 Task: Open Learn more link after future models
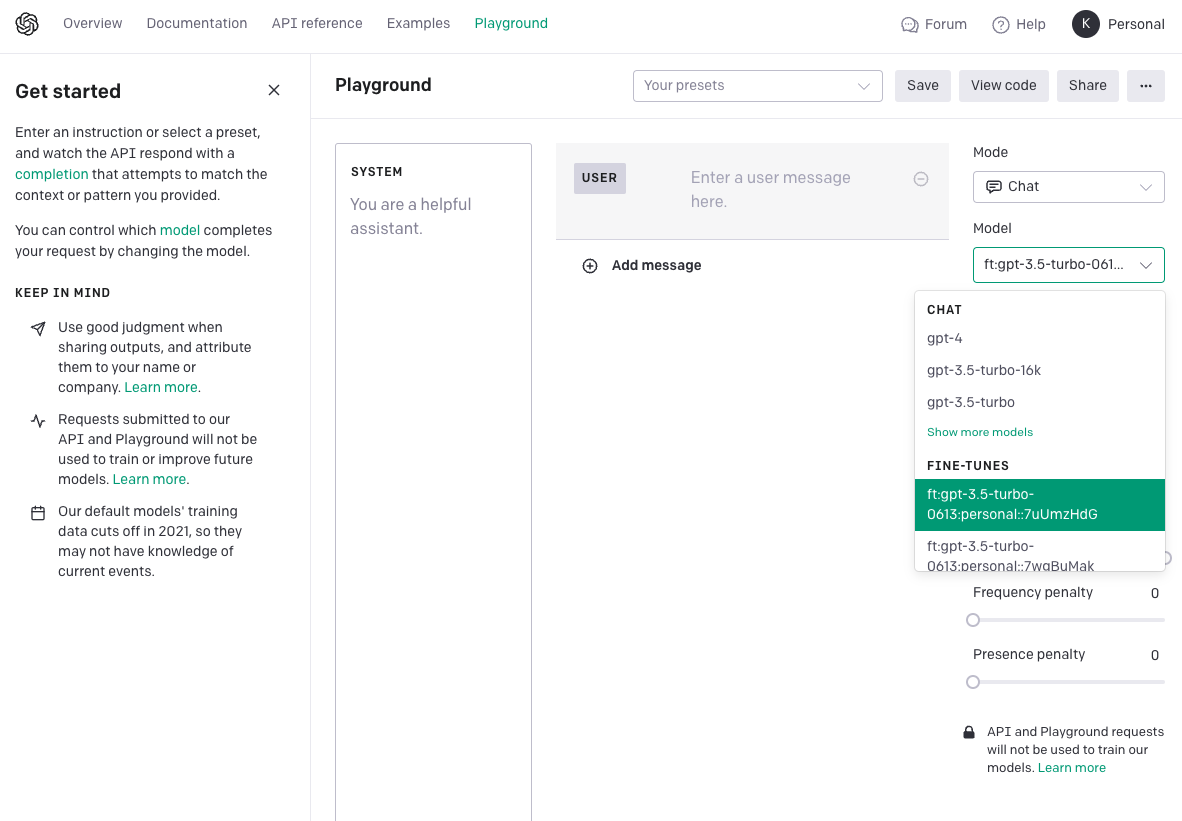tap(149, 479)
